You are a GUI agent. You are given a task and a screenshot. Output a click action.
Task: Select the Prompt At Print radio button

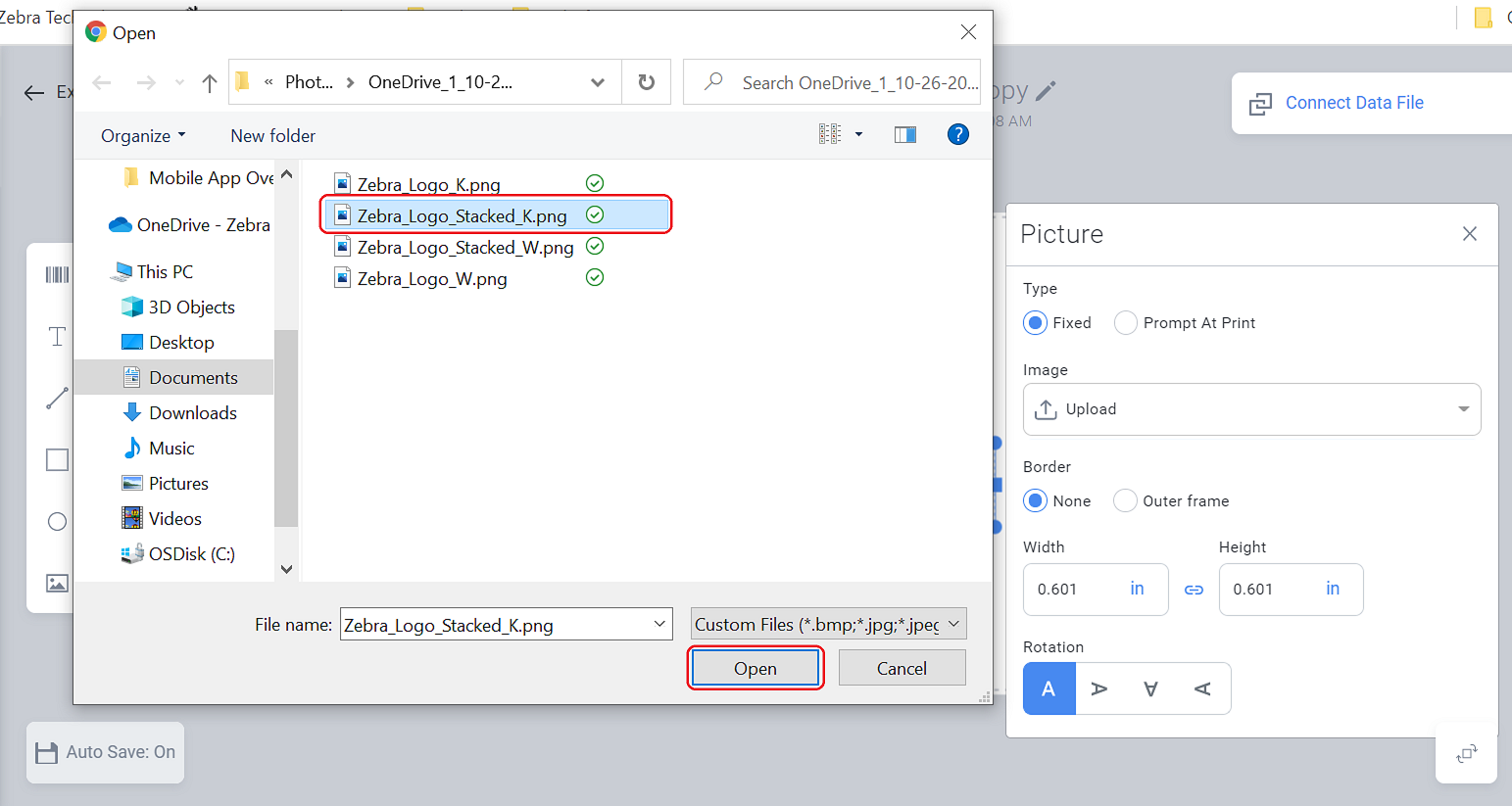(1125, 322)
